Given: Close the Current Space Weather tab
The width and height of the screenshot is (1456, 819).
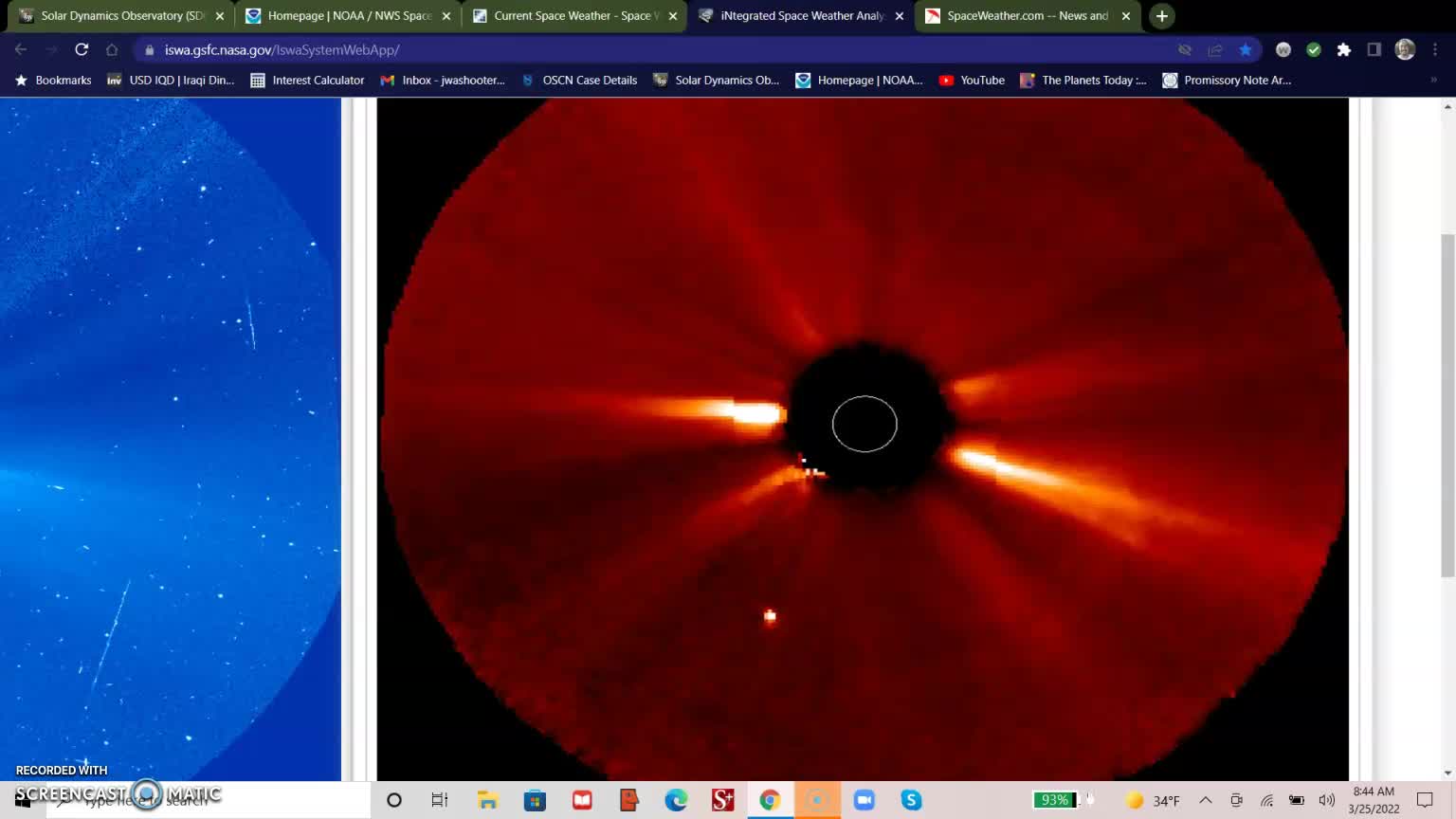Looking at the screenshot, I should click(x=673, y=16).
